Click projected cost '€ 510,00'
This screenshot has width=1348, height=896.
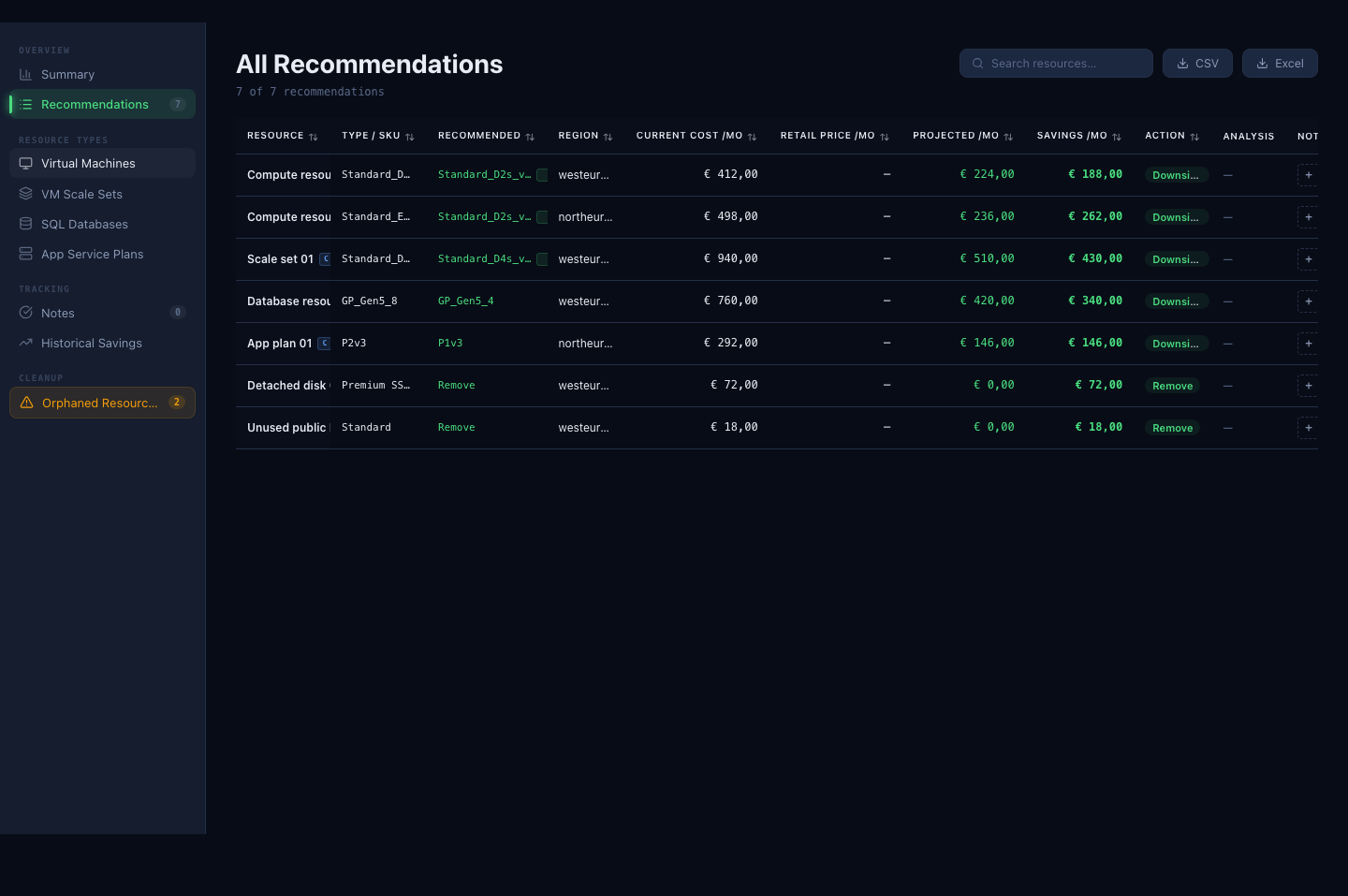pyautogui.click(x=987, y=259)
